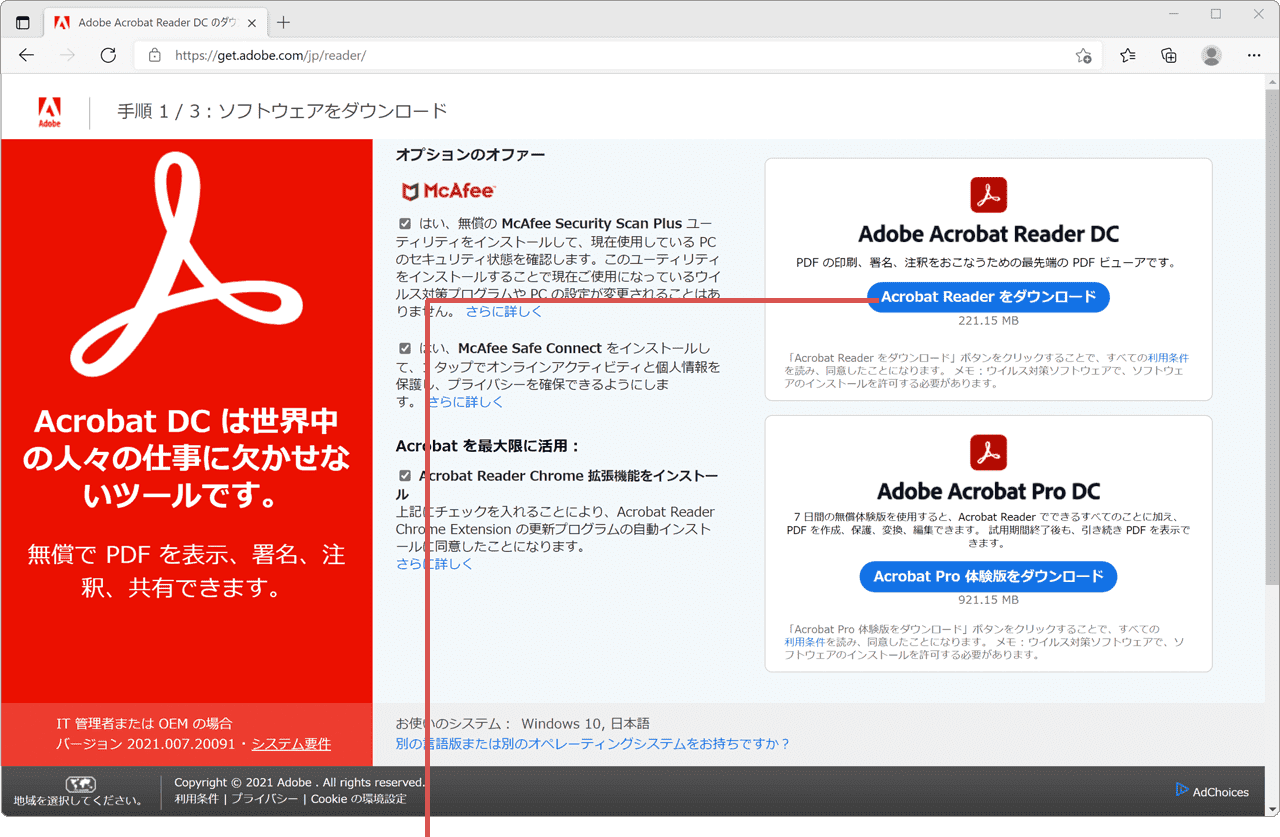This screenshot has width=1280, height=837.
Task: Click the Adobe logo in header
Action: pos(49,112)
